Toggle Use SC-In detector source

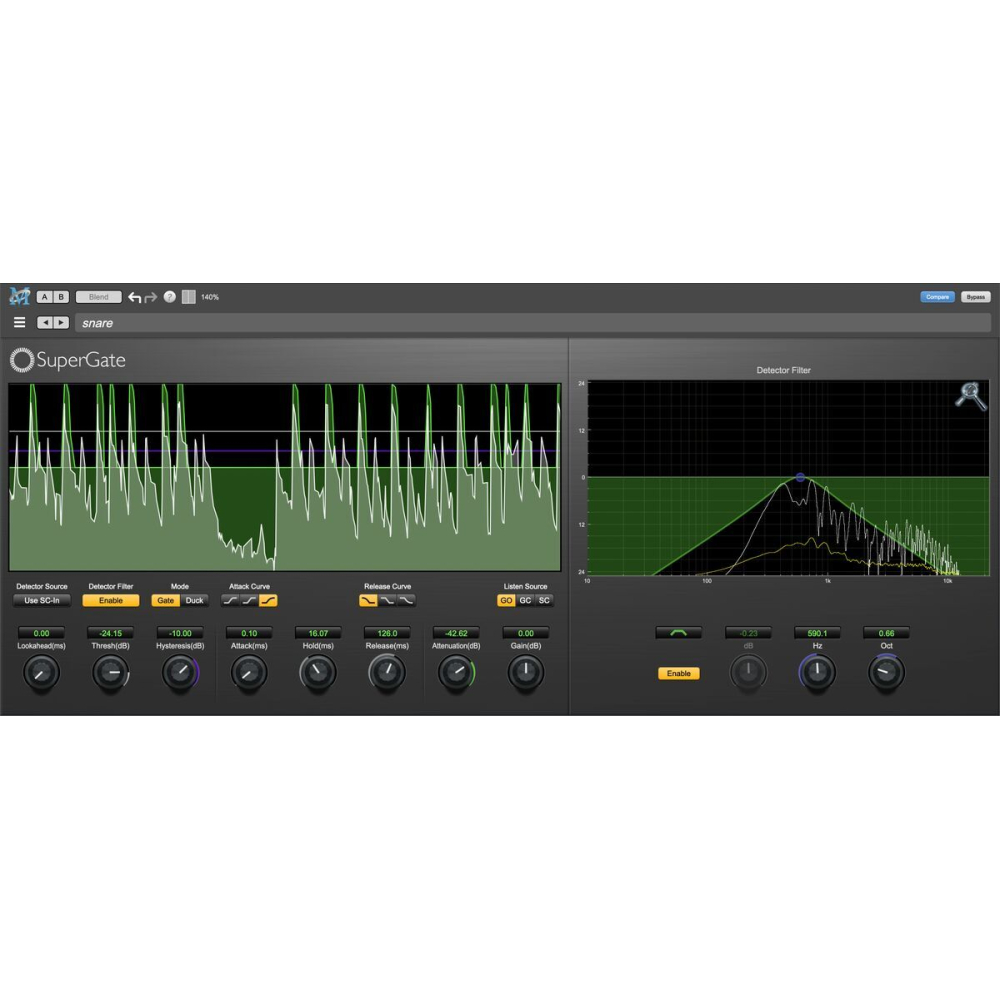tap(42, 601)
